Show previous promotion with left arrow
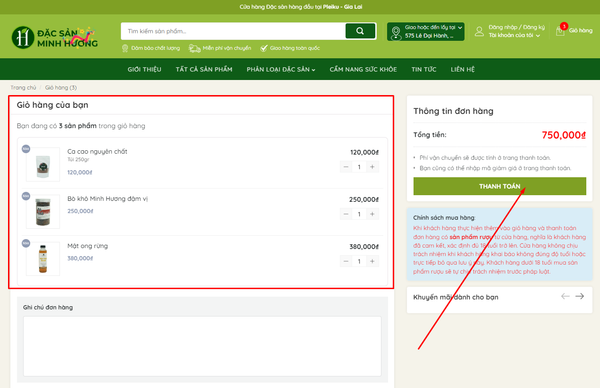This screenshot has height=388, width=600. coord(565,296)
